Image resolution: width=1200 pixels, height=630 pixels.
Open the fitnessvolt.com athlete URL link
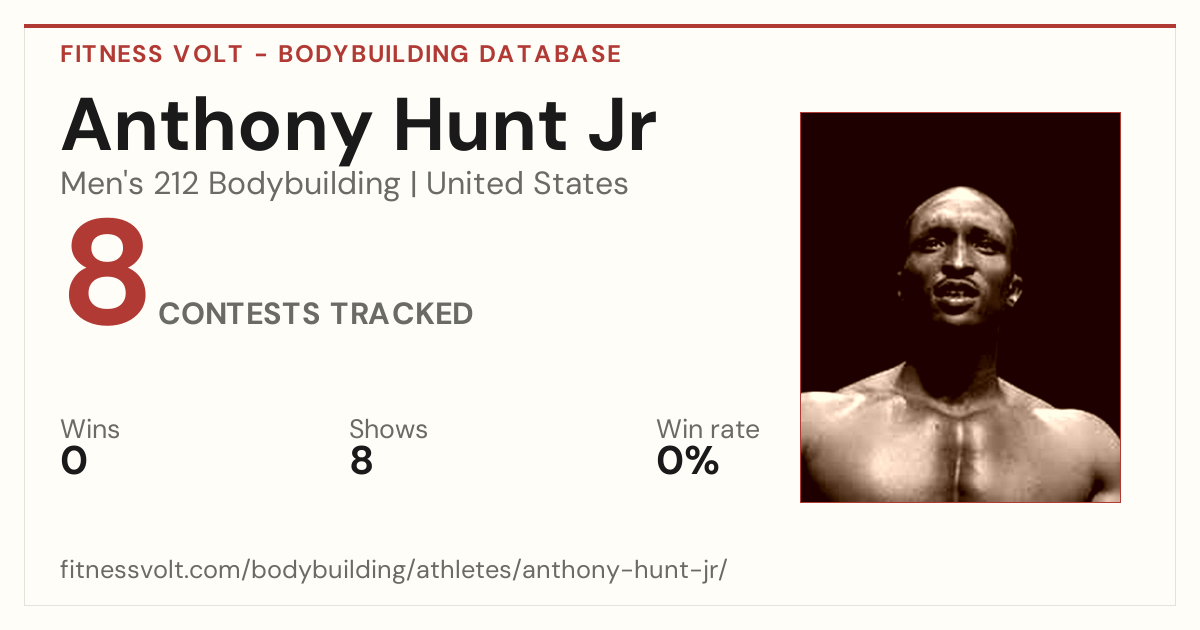[x=393, y=571]
